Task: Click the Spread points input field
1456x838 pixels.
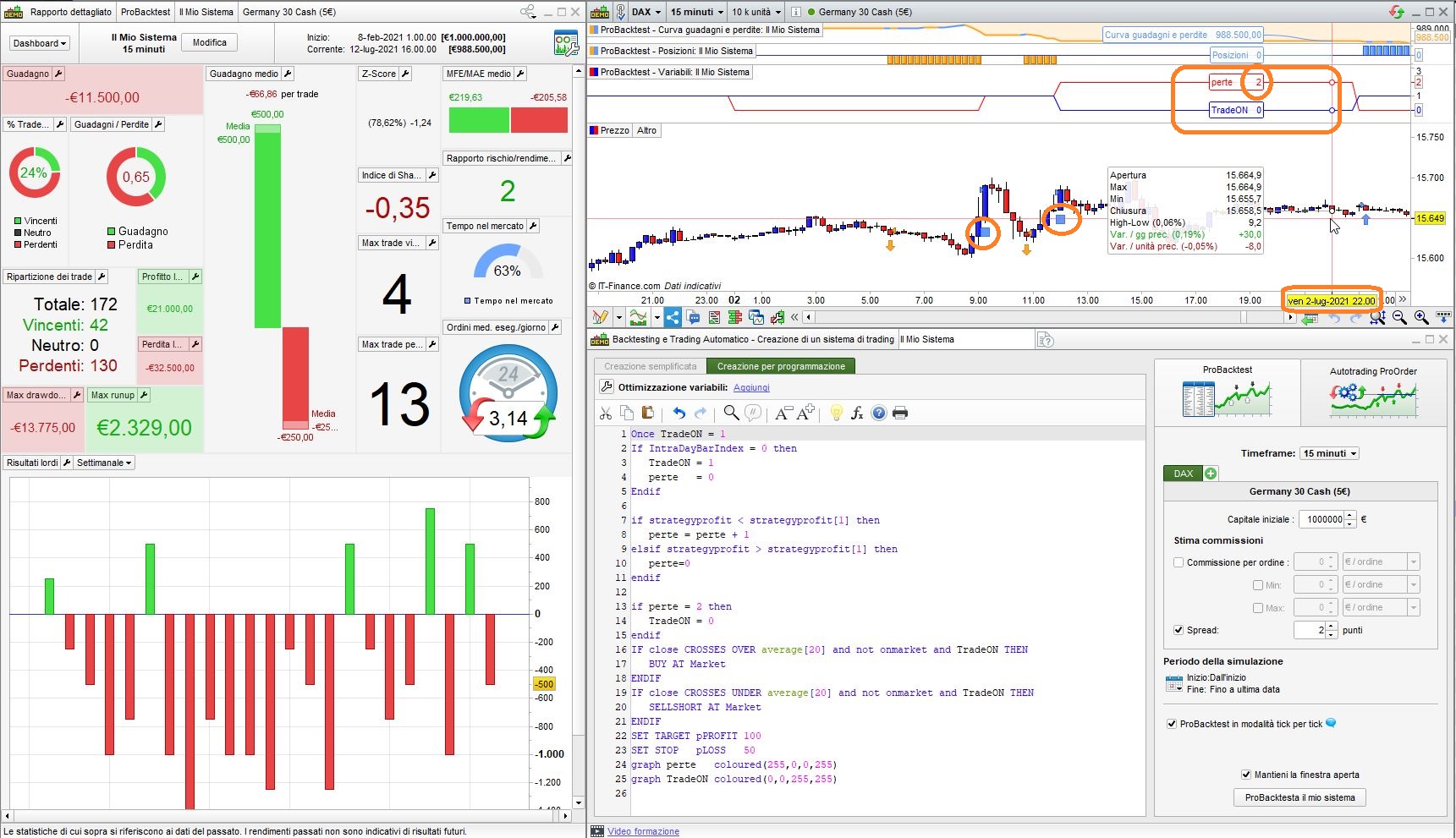Action: [1310, 630]
